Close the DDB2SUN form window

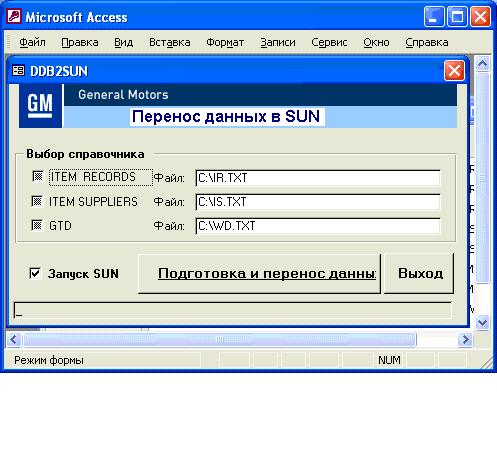coord(454,71)
